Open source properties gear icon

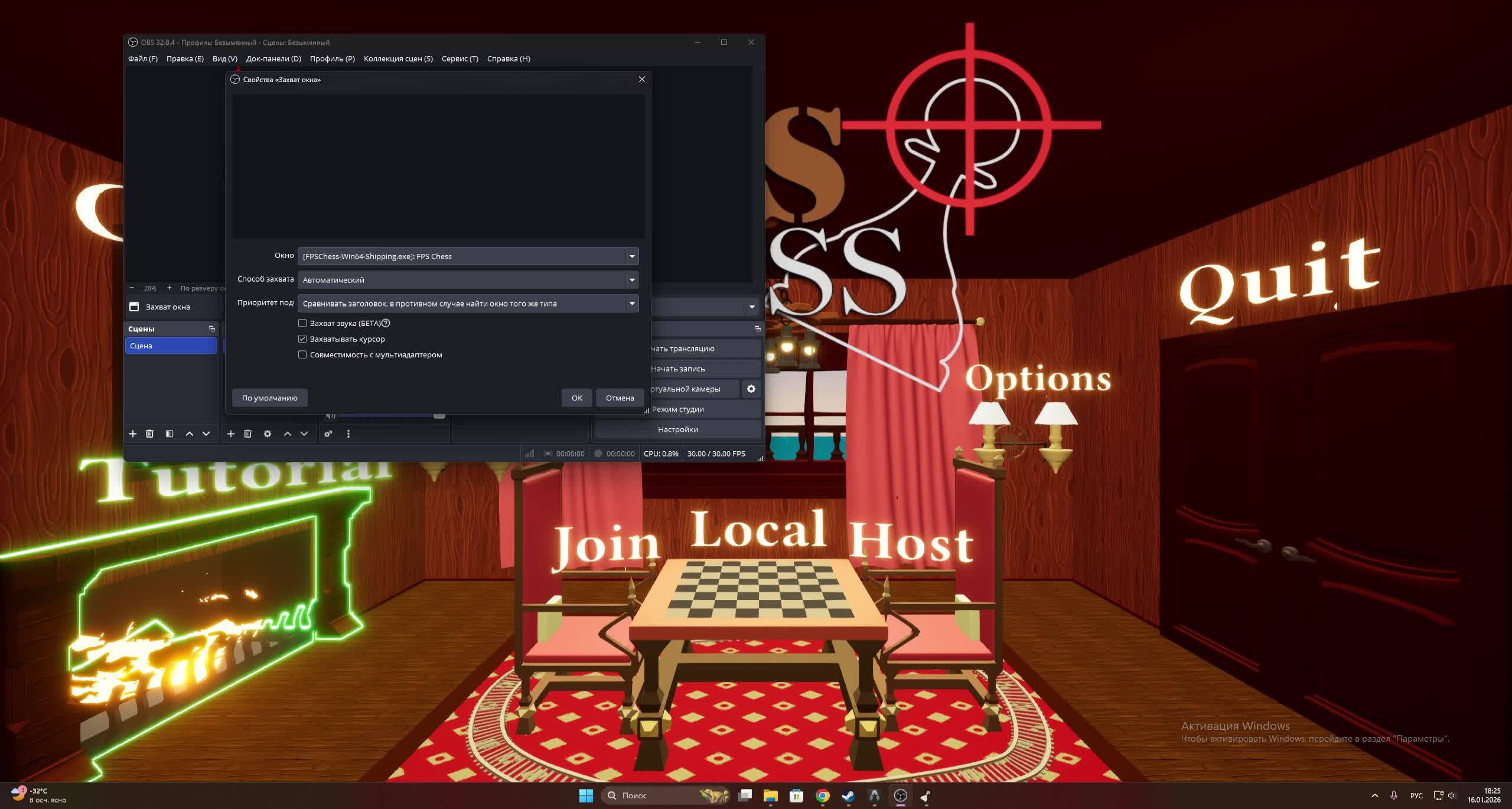point(268,433)
